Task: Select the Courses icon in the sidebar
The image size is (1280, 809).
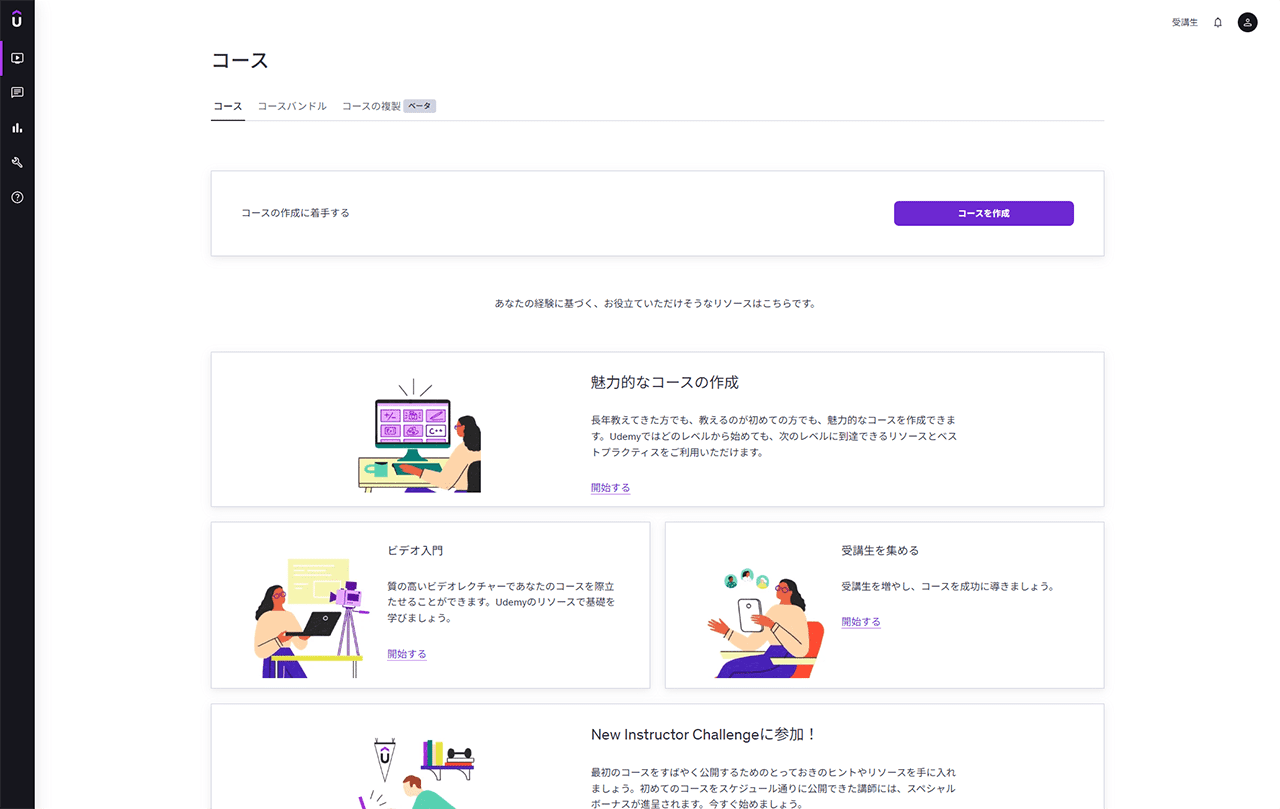Action: pyautogui.click(x=17, y=58)
